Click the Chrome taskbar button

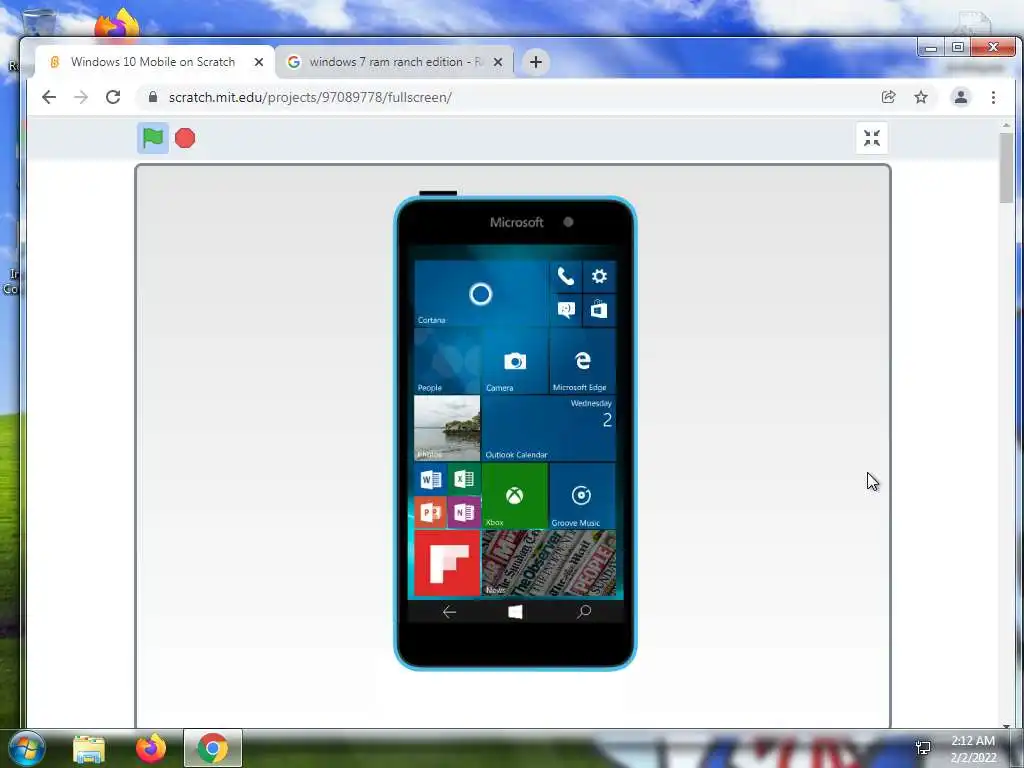213,748
